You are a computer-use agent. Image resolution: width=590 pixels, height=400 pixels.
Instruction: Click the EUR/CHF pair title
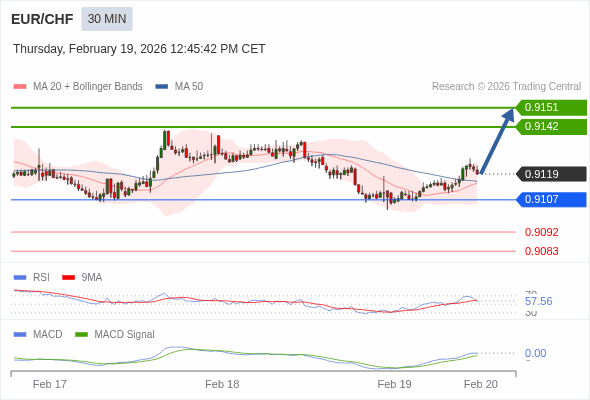pyautogui.click(x=42, y=19)
